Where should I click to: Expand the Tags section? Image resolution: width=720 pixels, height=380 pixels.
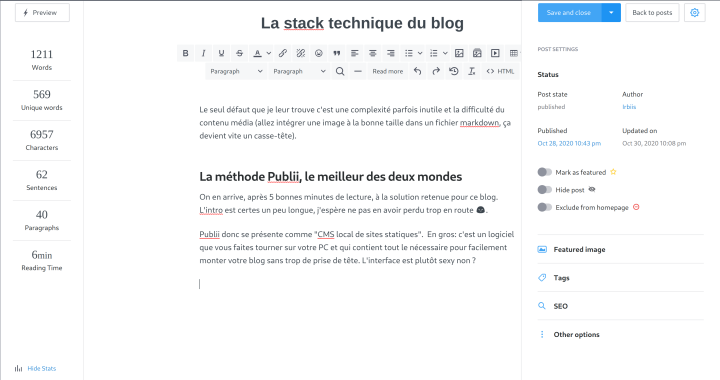tap(620, 278)
